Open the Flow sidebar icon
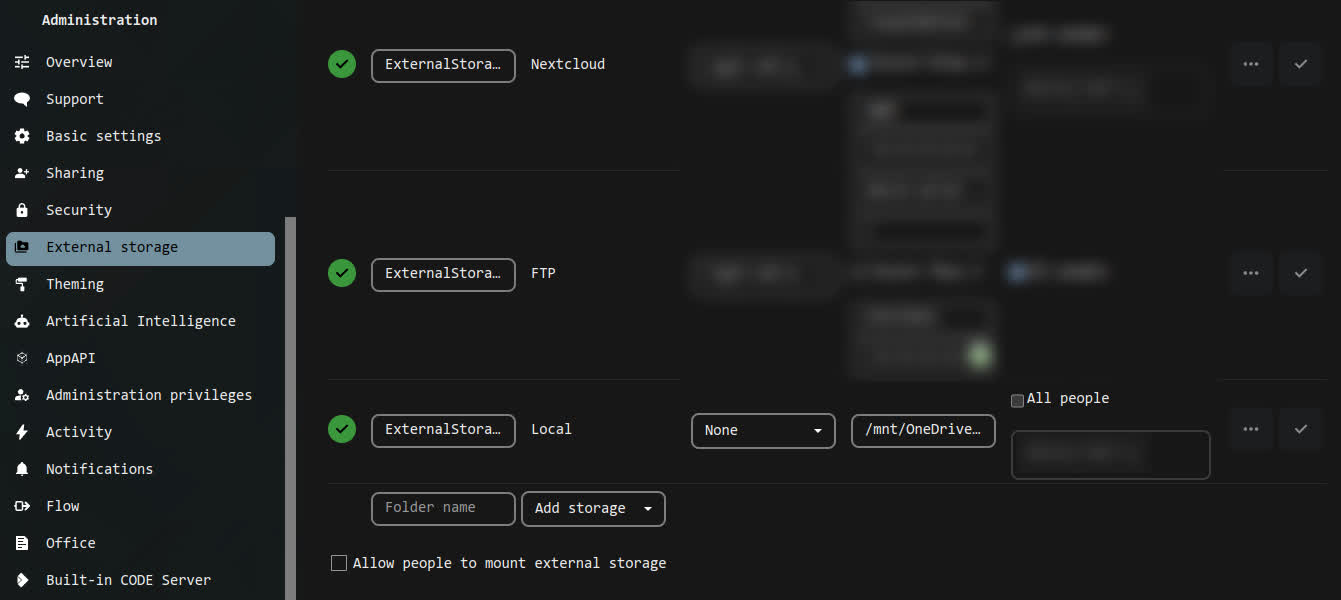This screenshot has width=1341, height=600. click(x=22, y=505)
